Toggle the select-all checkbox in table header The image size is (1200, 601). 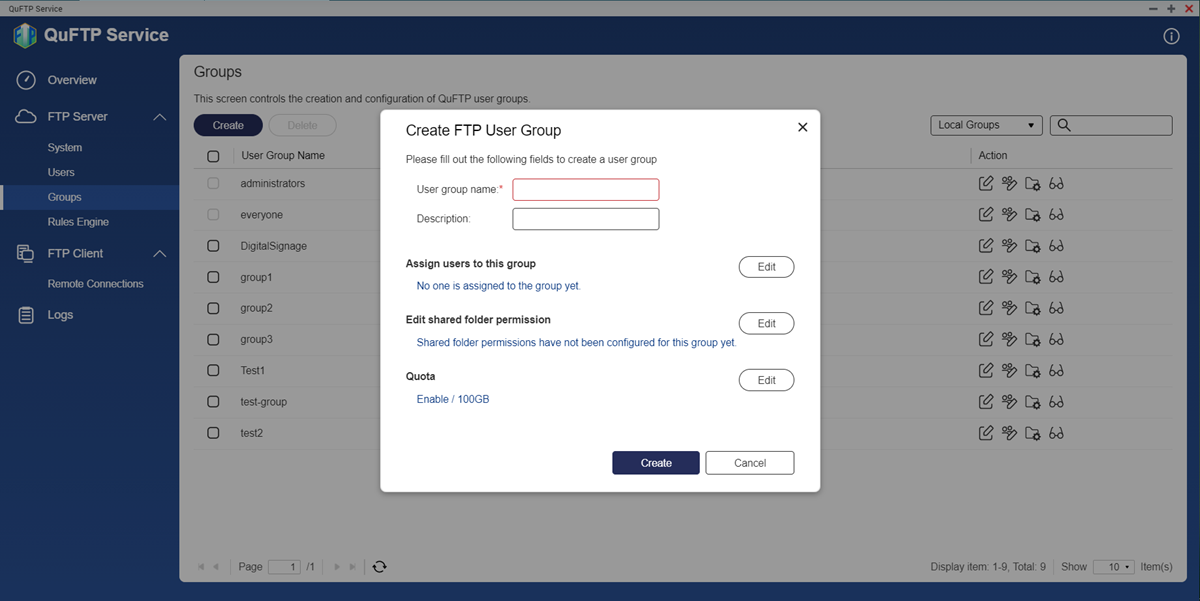tap(213, 156)
